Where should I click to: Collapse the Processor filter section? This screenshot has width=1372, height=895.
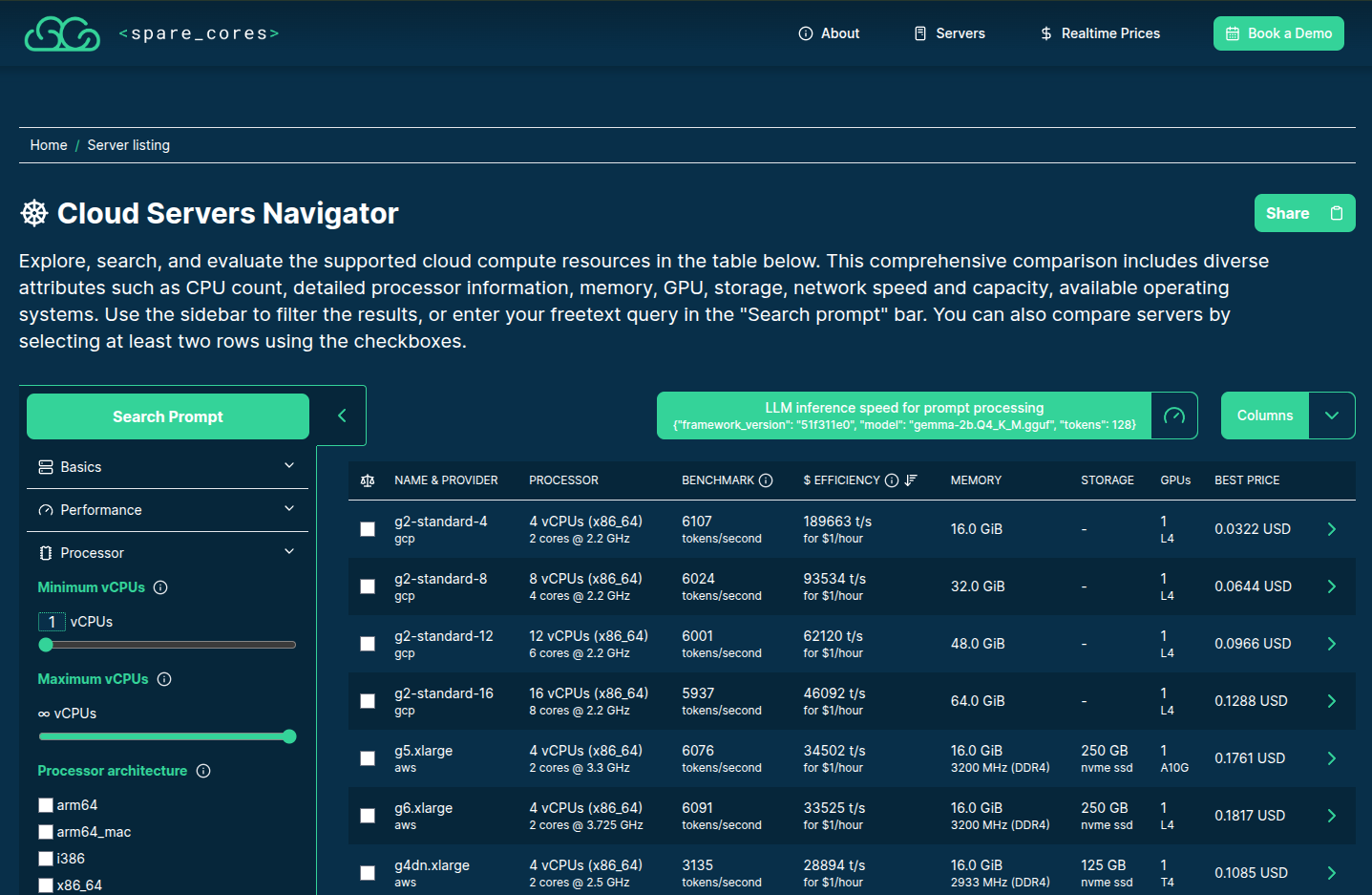[x=167, y=553]
